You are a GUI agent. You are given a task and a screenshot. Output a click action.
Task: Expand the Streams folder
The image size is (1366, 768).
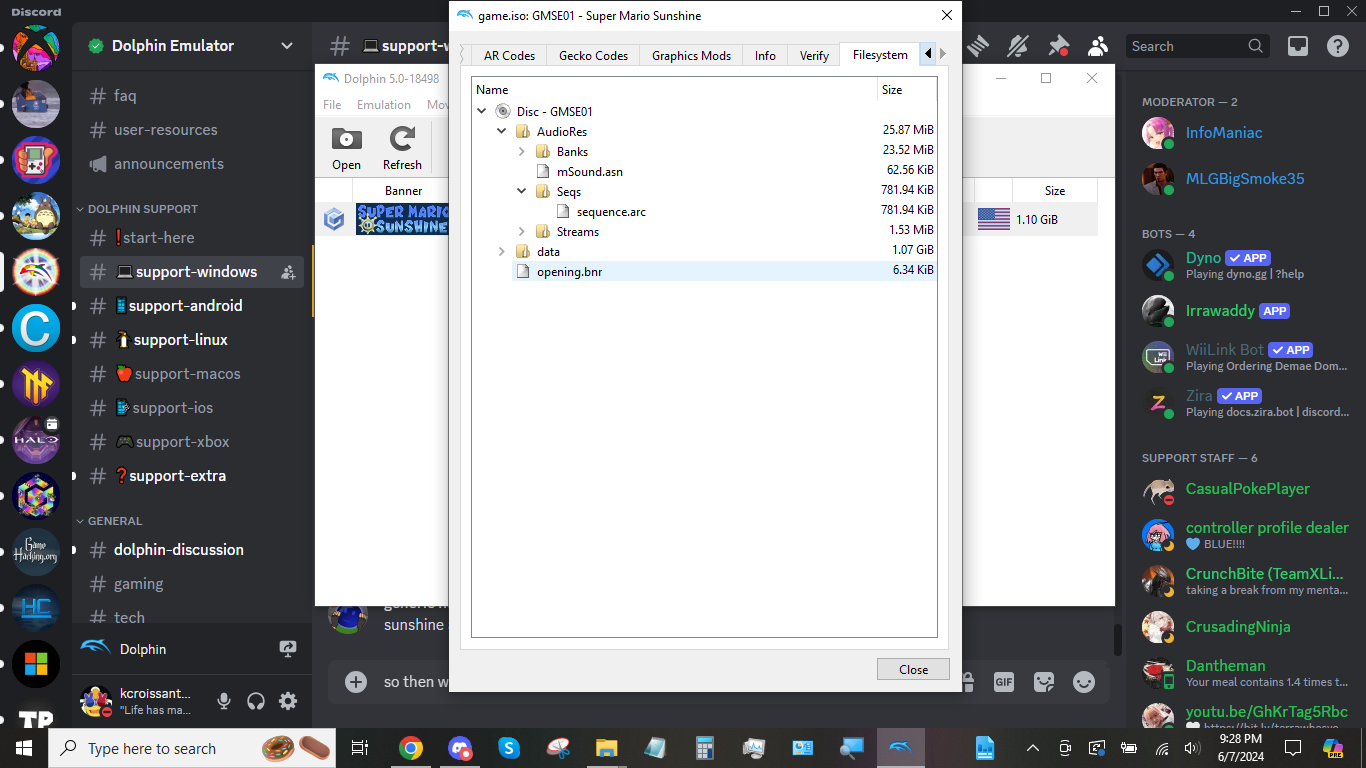(x=522, y=231)
